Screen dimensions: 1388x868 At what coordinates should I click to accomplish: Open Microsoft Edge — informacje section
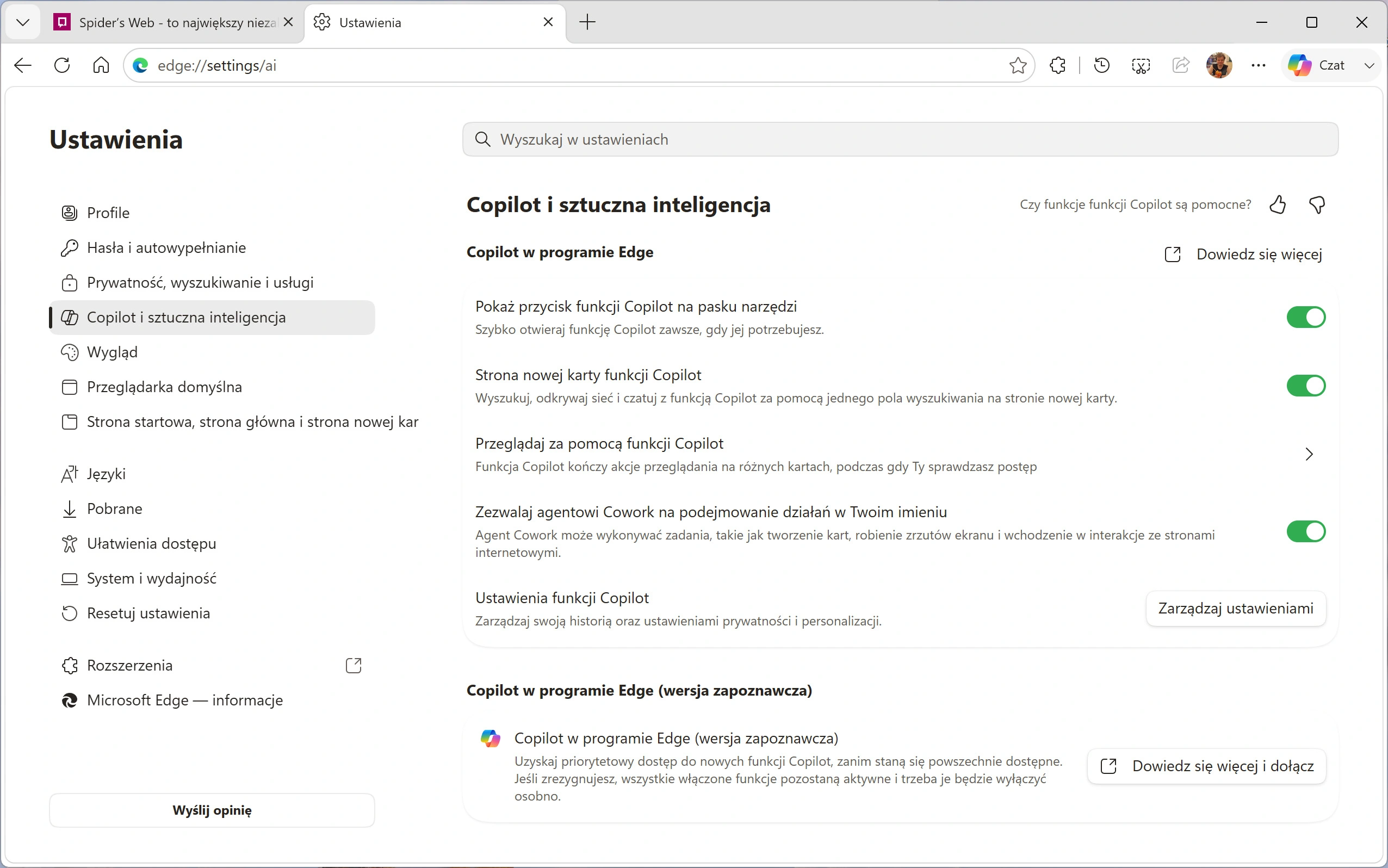pyautogui.click(x=211, y=700)
